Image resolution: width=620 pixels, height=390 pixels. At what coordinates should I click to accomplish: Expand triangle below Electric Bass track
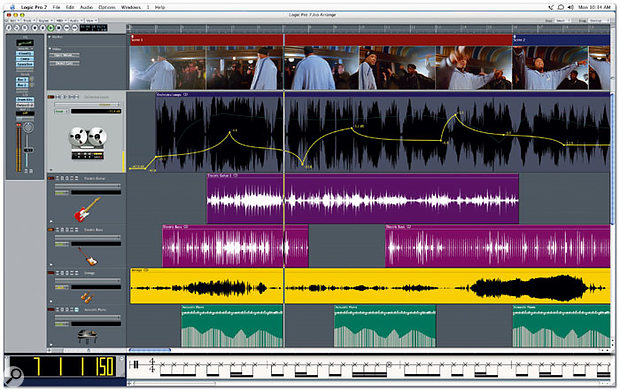point(51,265)
